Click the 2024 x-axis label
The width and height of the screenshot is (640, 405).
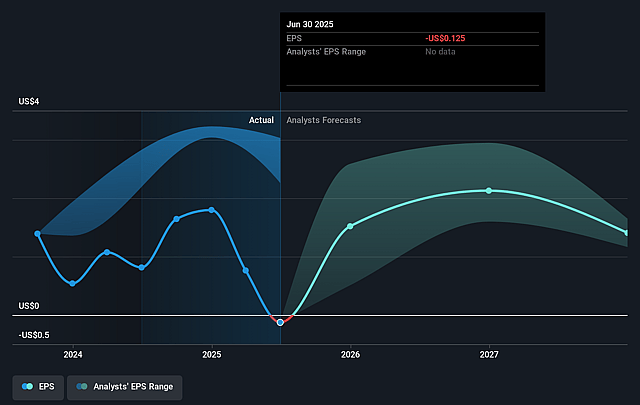click(73, 355)
